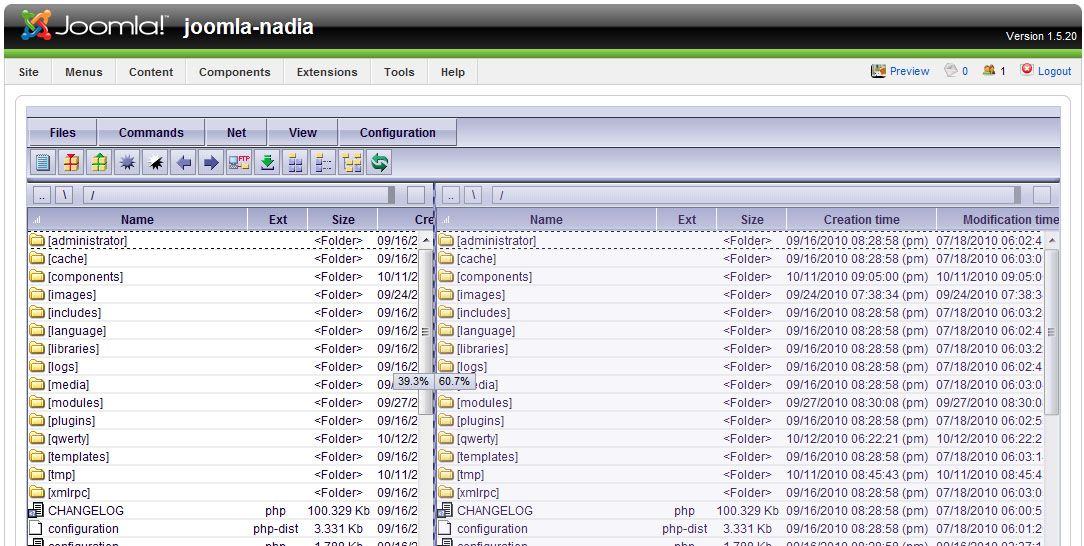Switch to folder tree view toolbar icon
Viewport: 1084px width, 546px height.
351,163
